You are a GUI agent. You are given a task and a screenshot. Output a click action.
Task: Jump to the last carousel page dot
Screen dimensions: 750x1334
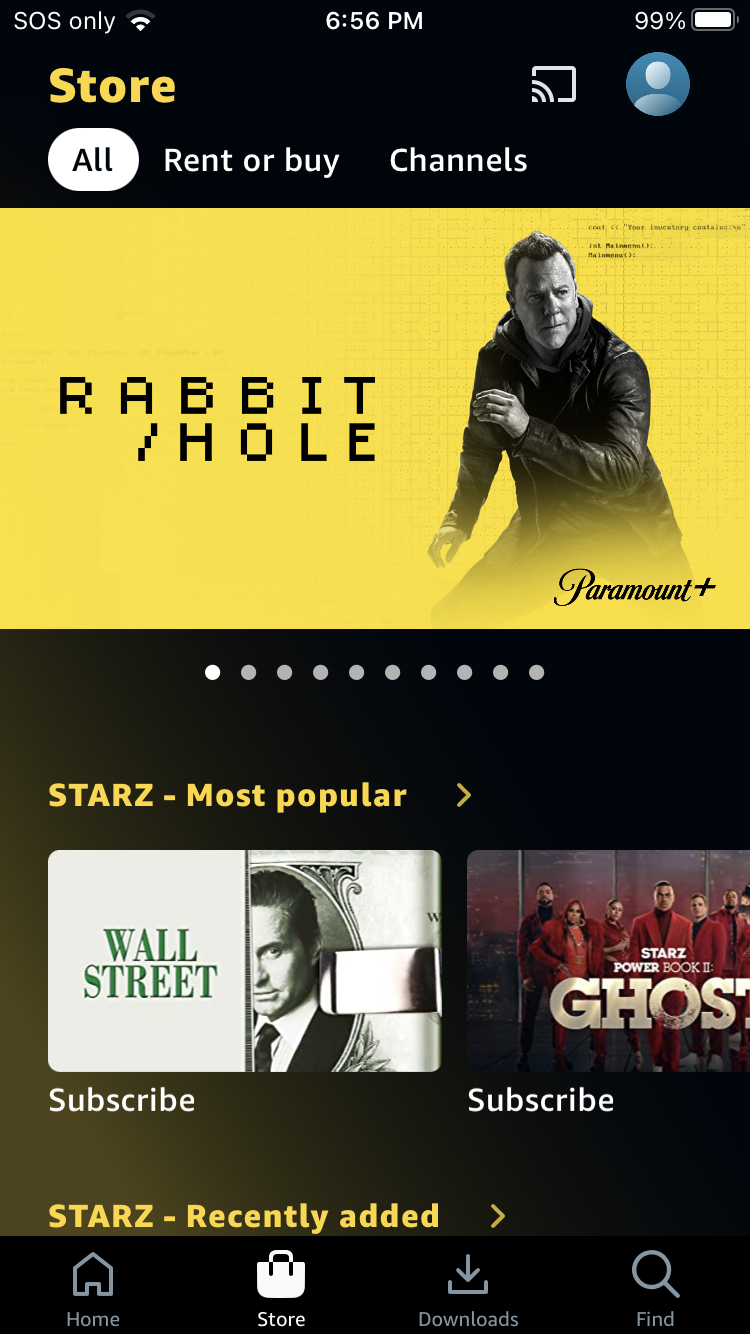click(x=536, y=672)
